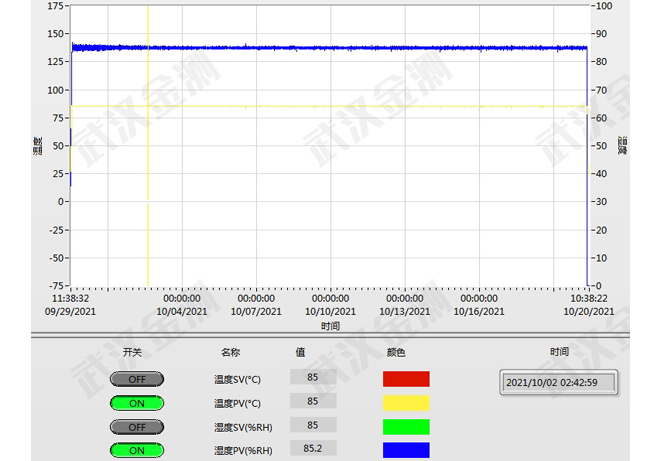660x461 pixels.
Task: Click the 85.2 humidity value field
Action: (313, 449)
